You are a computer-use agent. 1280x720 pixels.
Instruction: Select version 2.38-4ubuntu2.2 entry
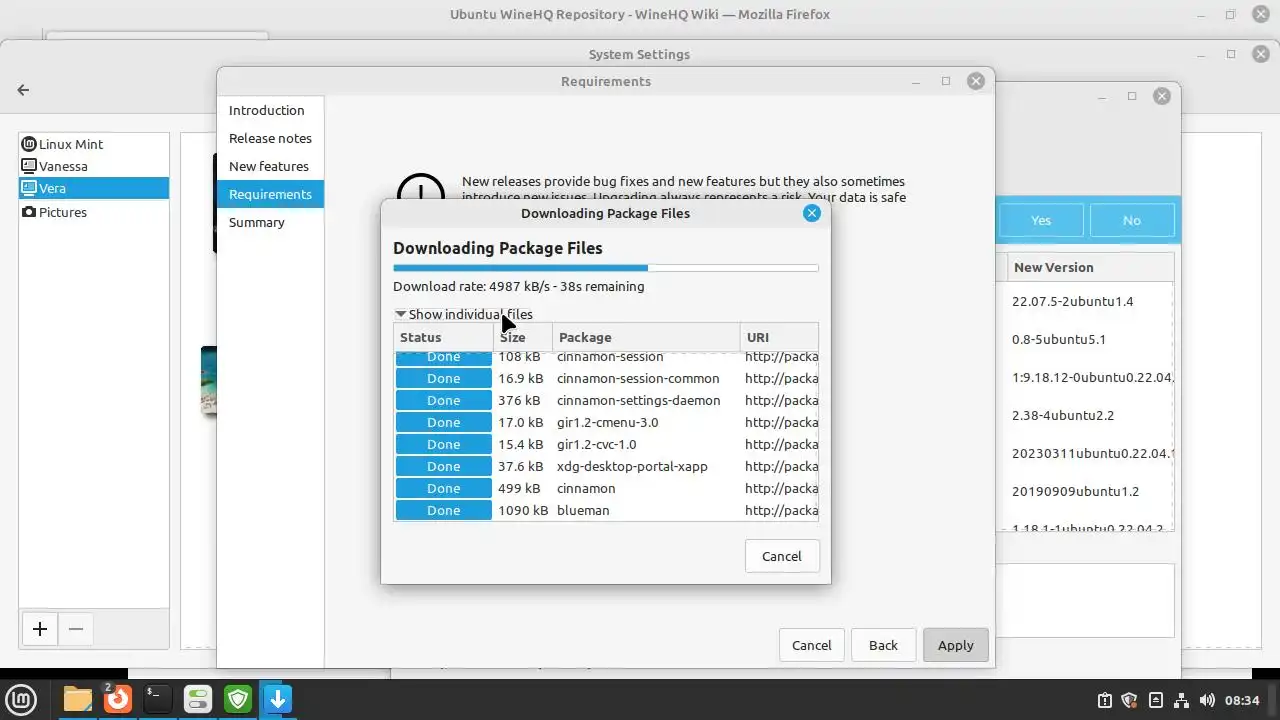point(1063,415)
